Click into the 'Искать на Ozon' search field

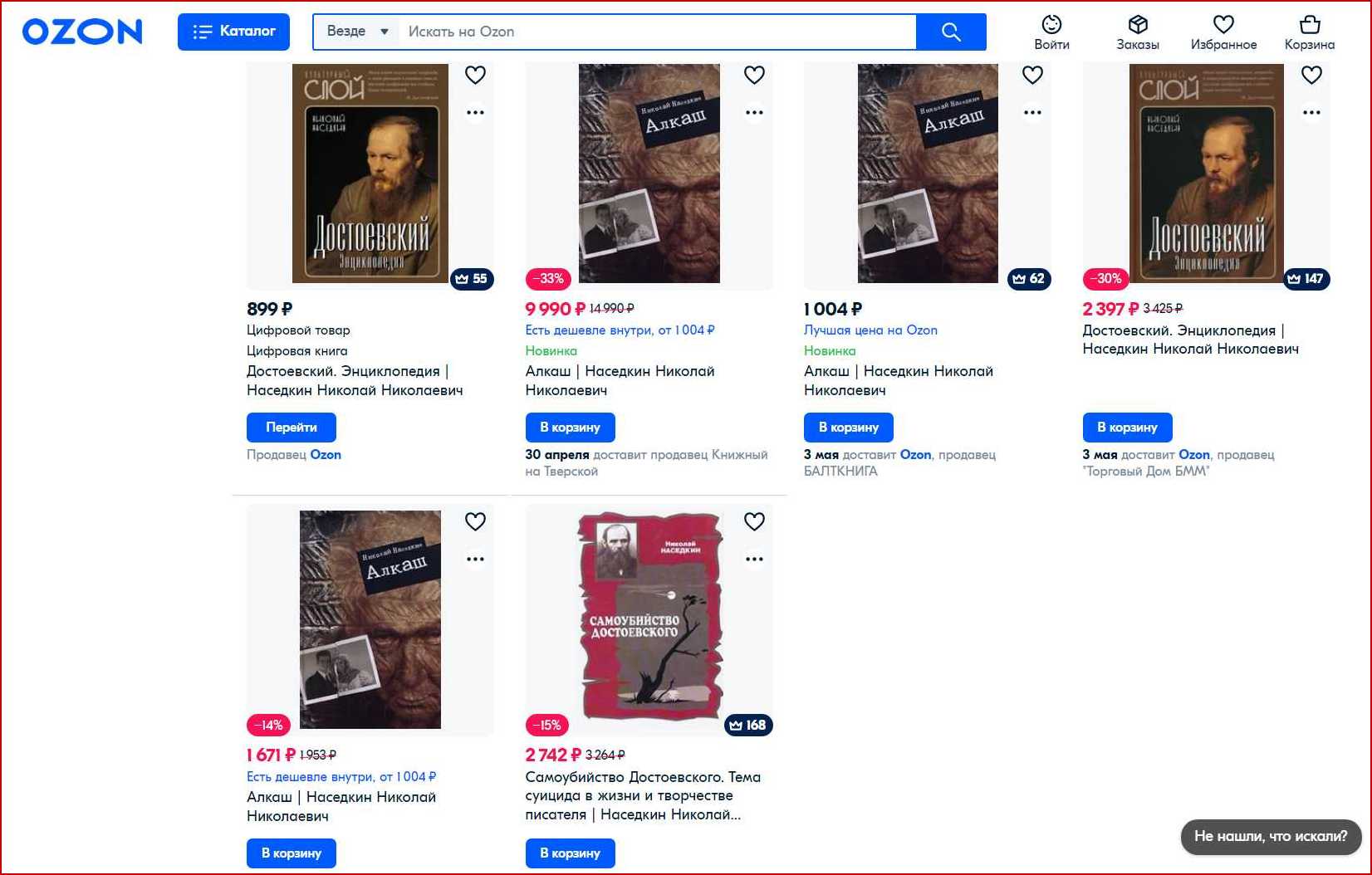(x=657, y=32)
